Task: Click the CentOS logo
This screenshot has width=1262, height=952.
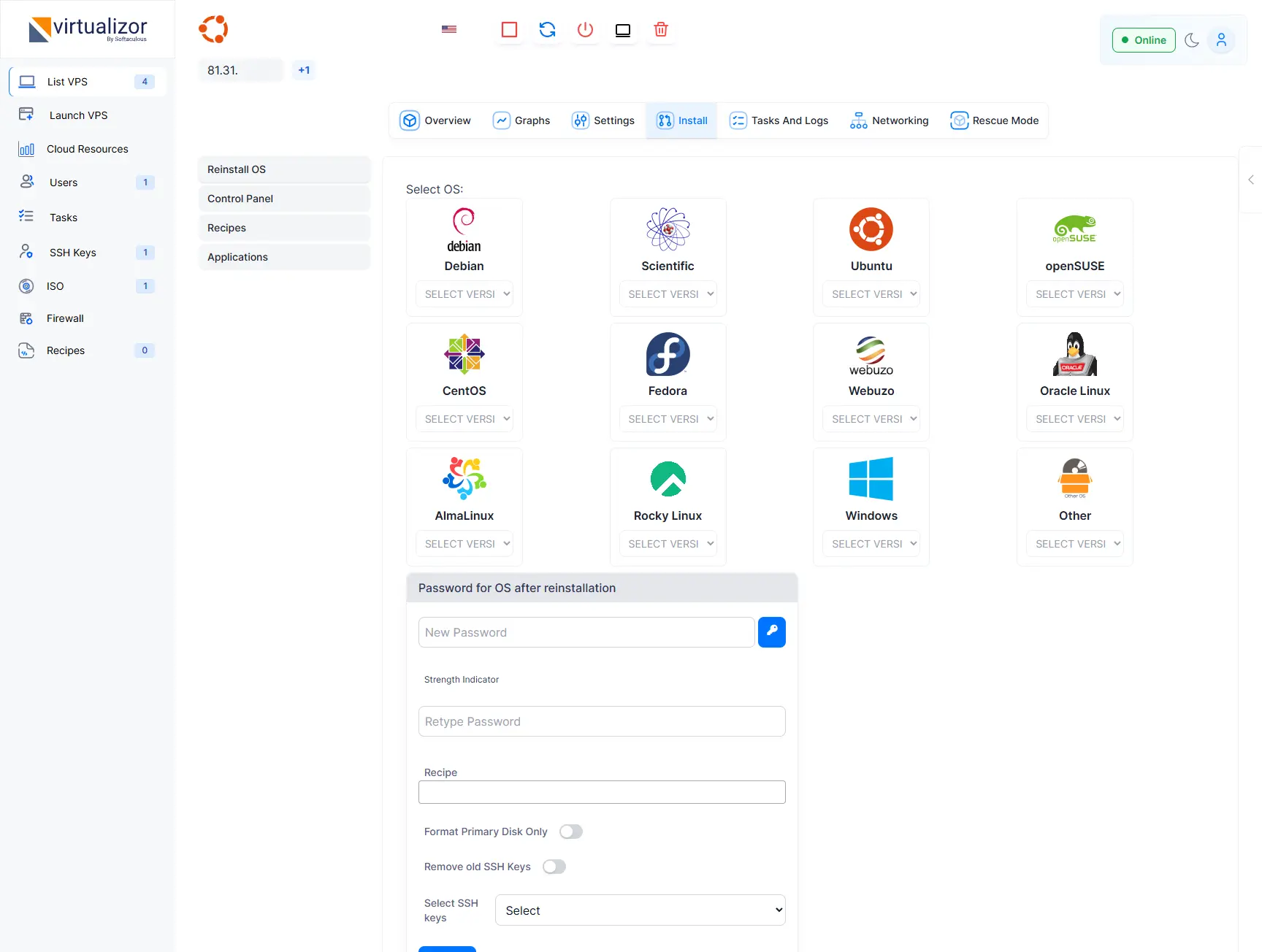Action: [464, 354]
